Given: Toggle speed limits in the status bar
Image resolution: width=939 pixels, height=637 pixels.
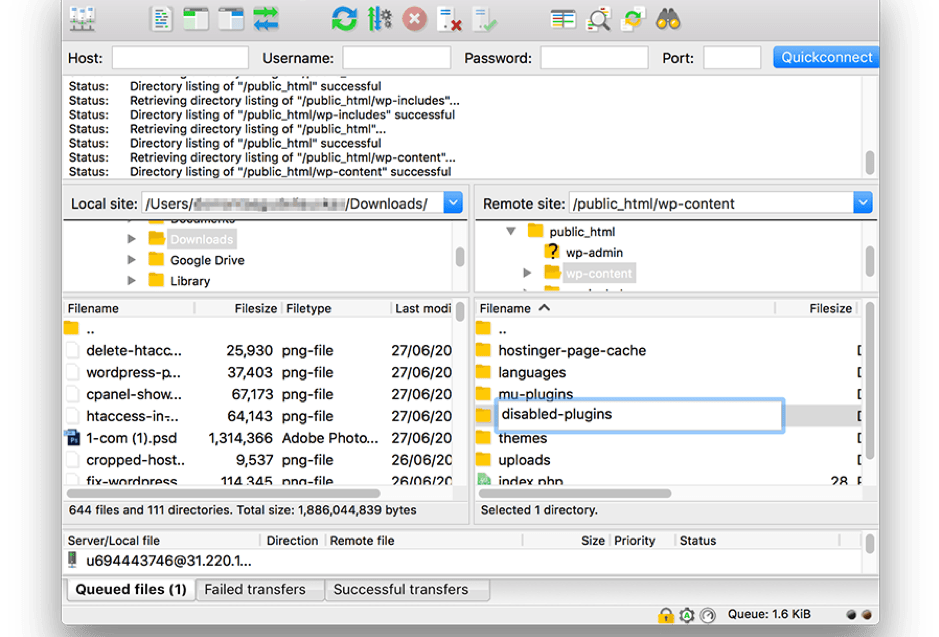Looking at the screenshot, I should [707, 614].
